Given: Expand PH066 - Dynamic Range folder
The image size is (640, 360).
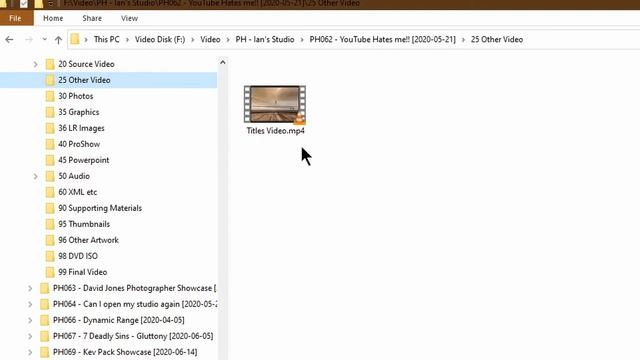Looking at the screenshot, I should [x=30, y=320].
